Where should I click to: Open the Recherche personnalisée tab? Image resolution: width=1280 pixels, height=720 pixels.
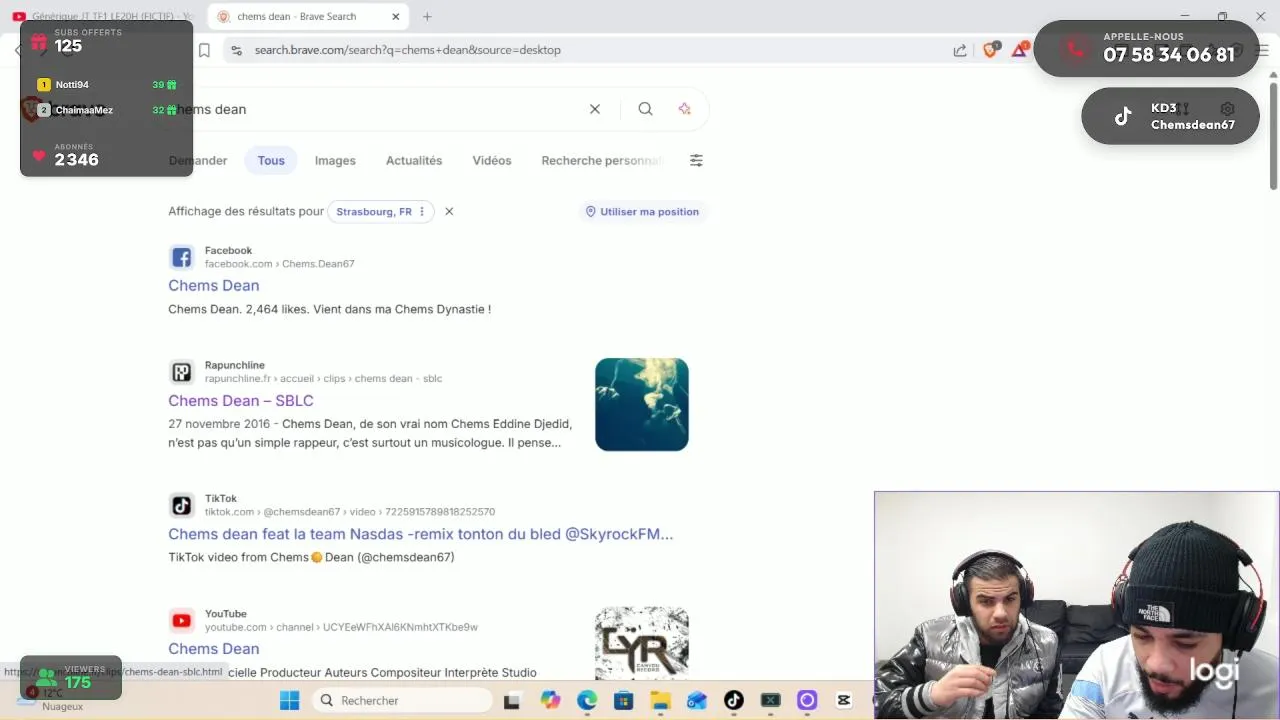click(x=602, y=160)
